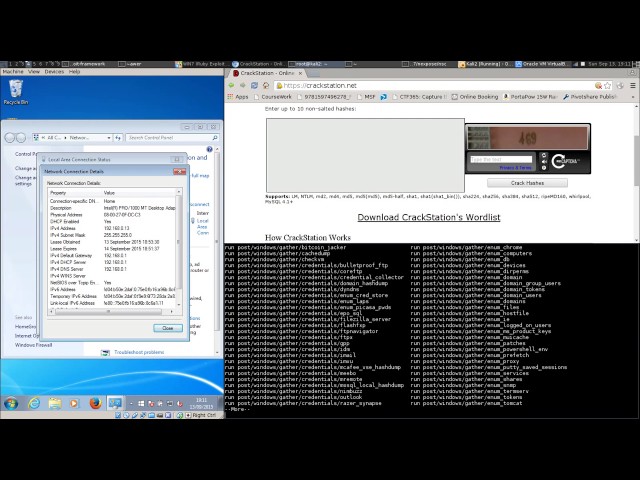Close the CrackStation browser tab
Viewport: 640px width, 480px height.
(x=300, y=73)
